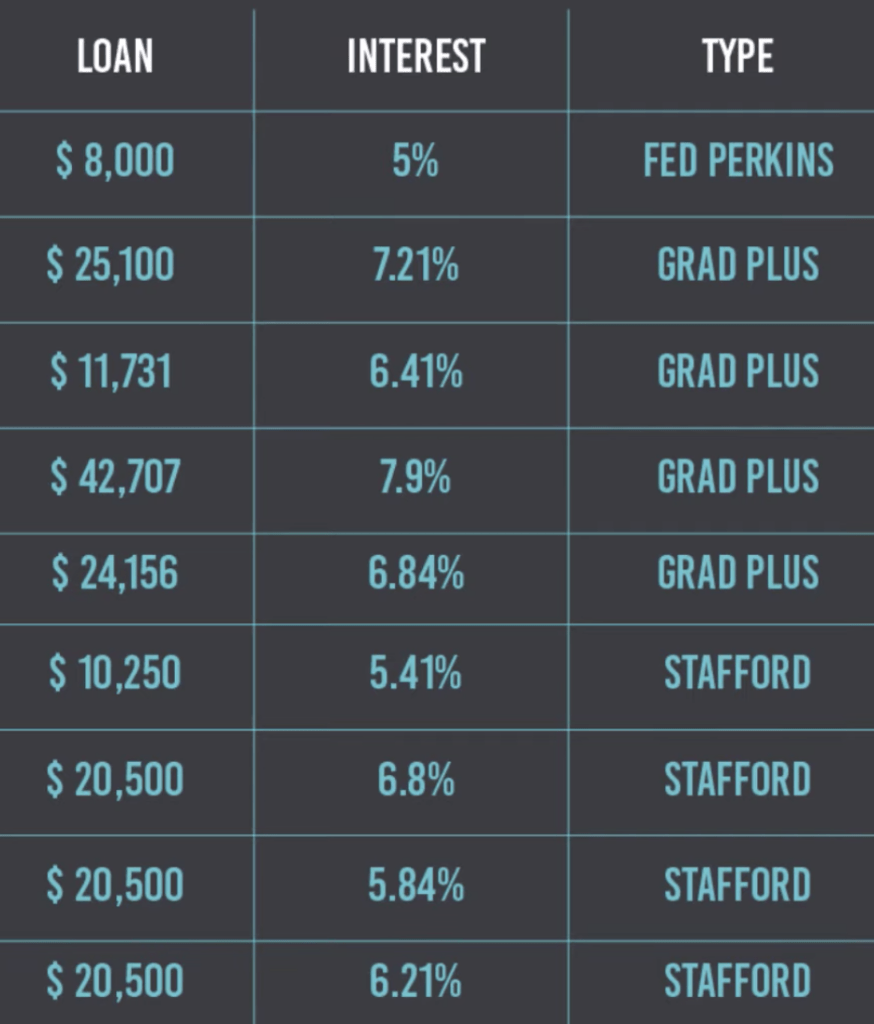Click the 6.21% interest rate
874x1024 pixels.
click(415, 981)
